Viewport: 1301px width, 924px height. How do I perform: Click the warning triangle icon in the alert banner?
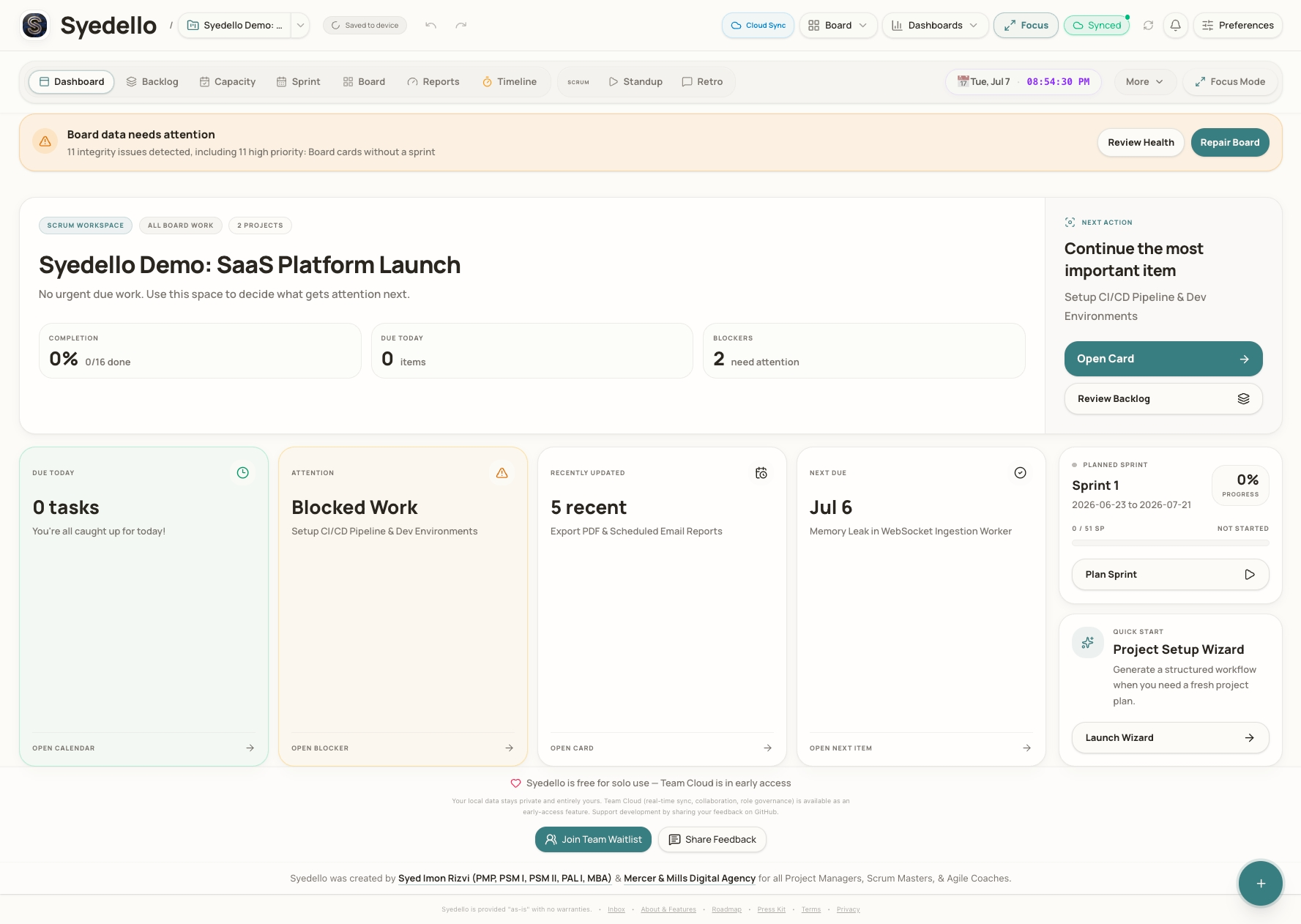45,141
